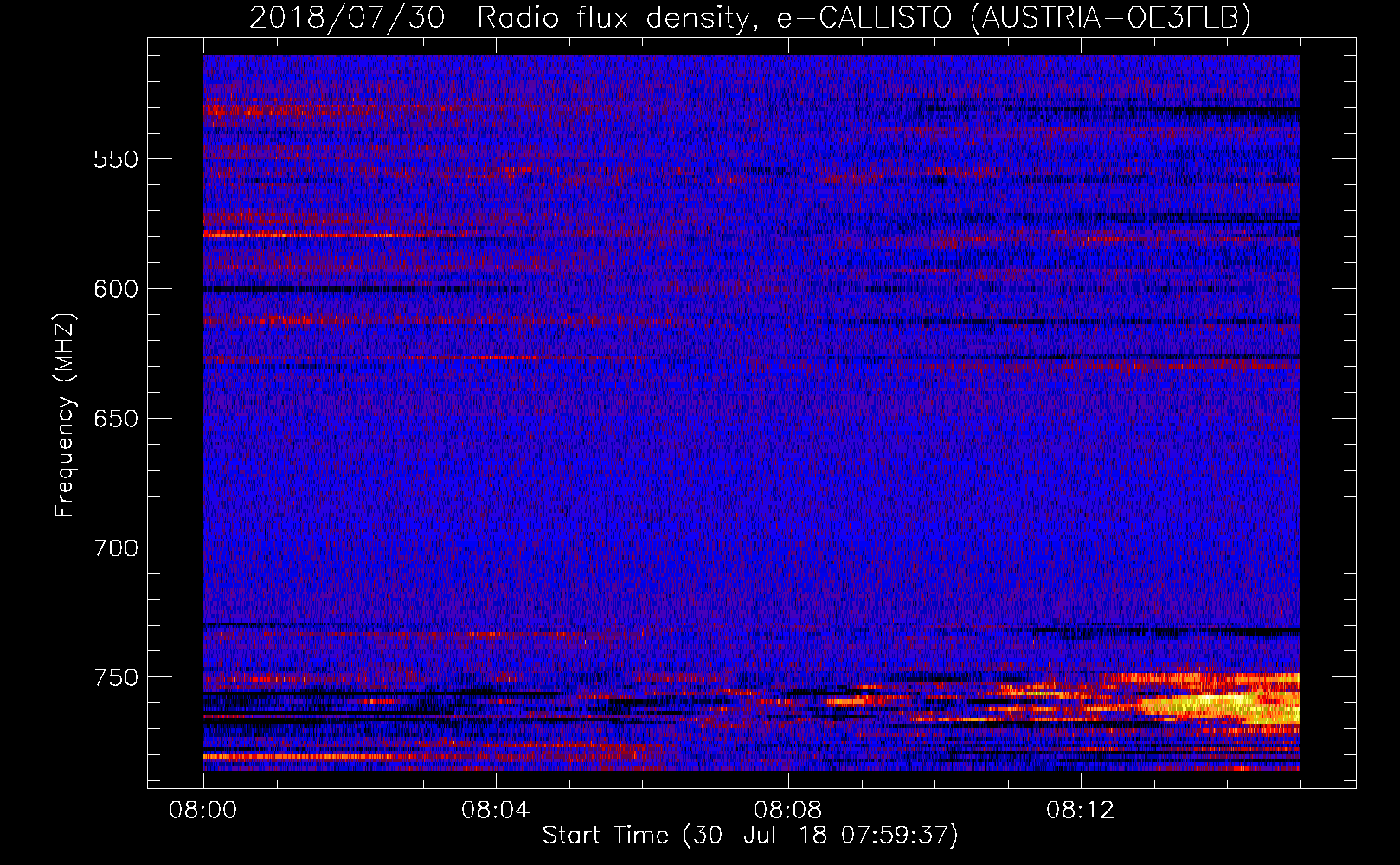This screenshot has height=865, width=1400.
Task: Click the 'Frequency (MHZ)' axis label
Action: tap(64, 415)
